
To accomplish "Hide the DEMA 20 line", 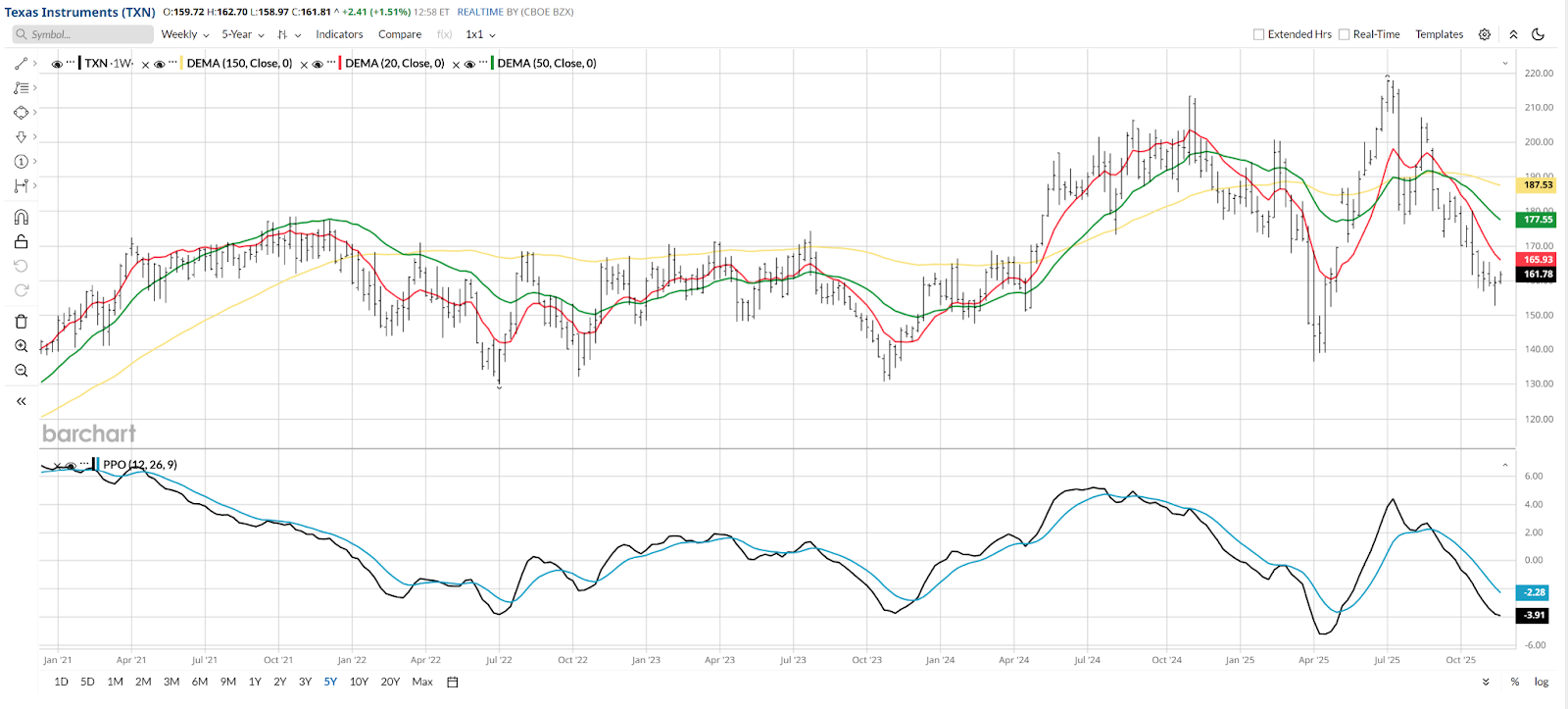I will pyautogui.click(x=318, y=65).
